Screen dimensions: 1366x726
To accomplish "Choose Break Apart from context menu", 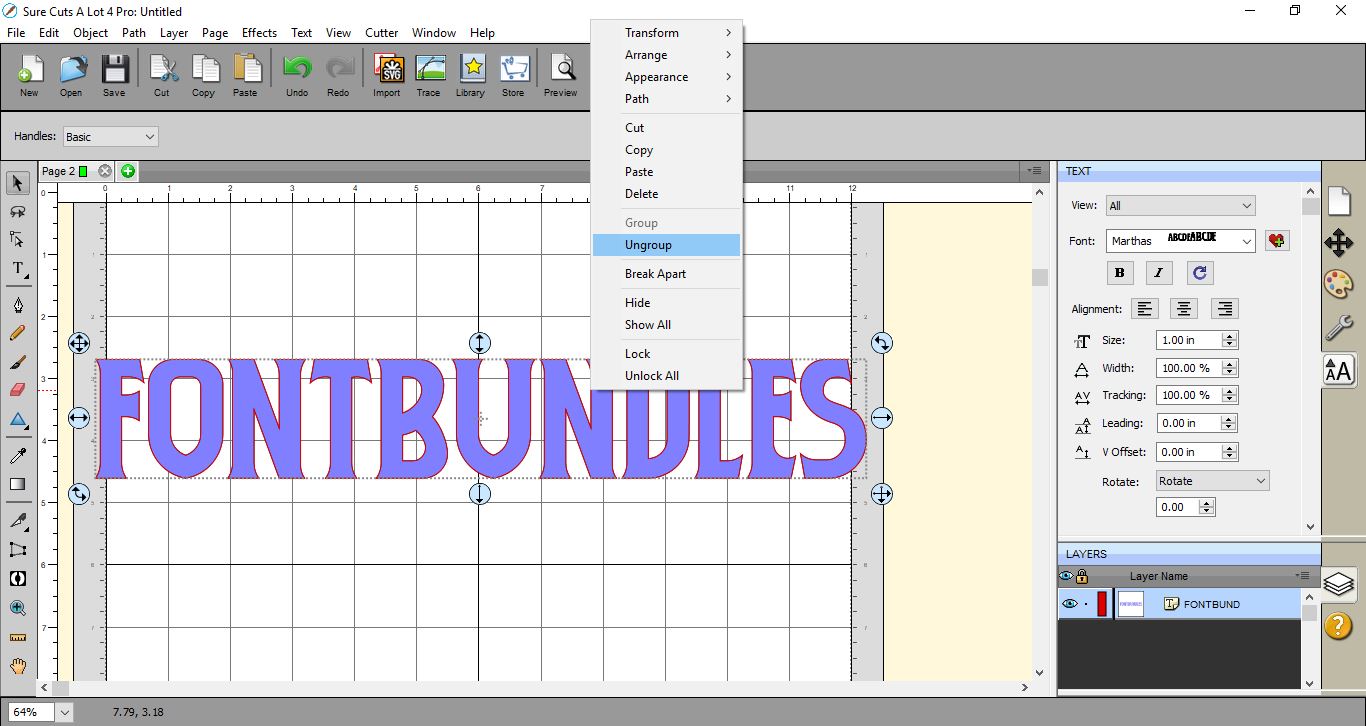I will [x=666, y=274].
